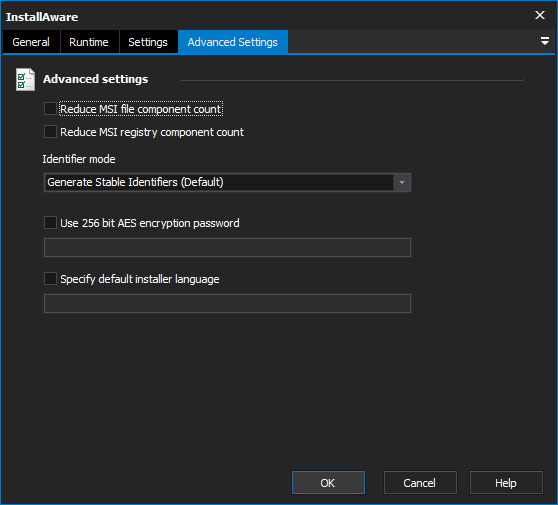Screen dimensions: 558x505
Task: Select the Advanced Settings tab
Action: click(x=233, y=42)
